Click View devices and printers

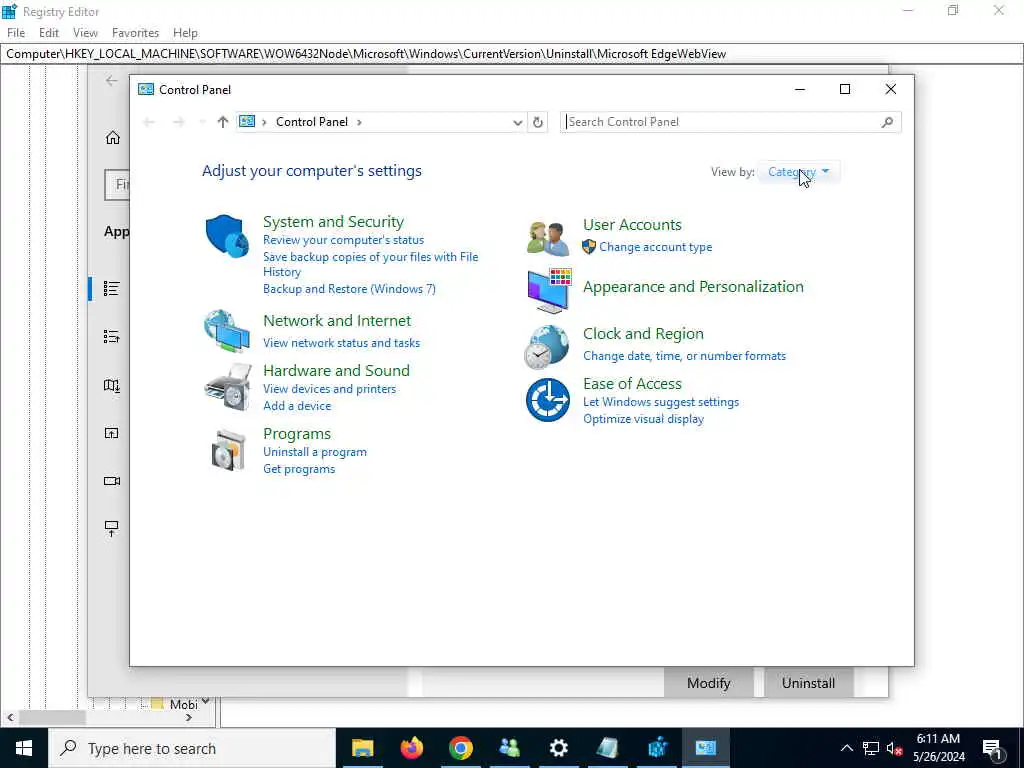[x=329, y=389]
